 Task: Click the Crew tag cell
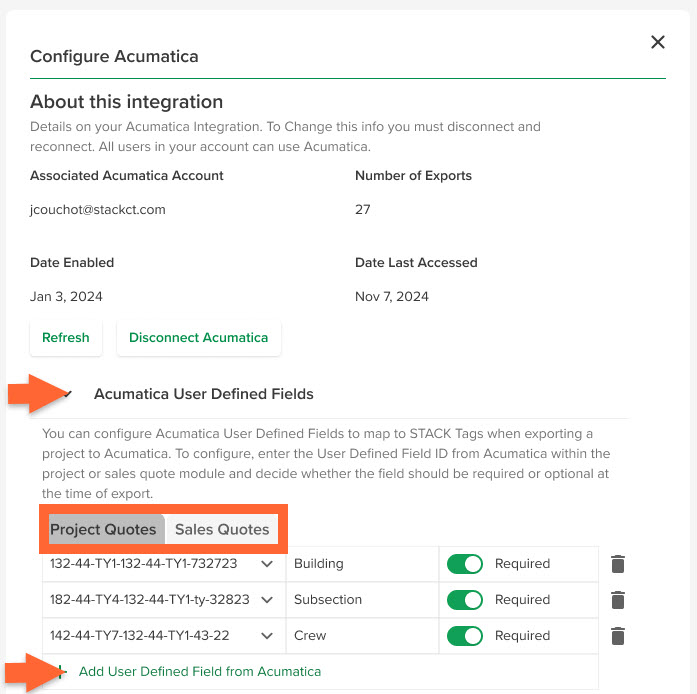[x=362, y=636]
